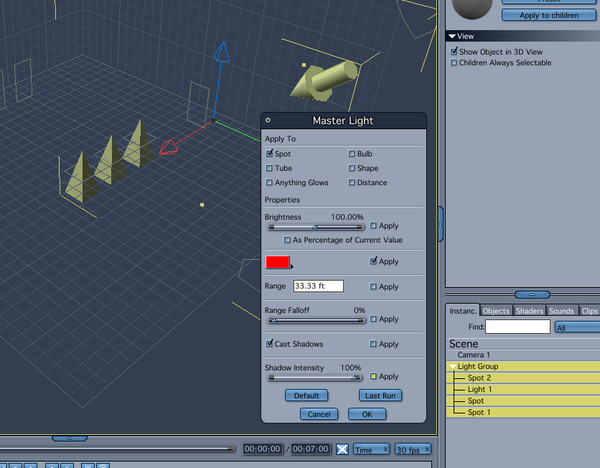Open the 30 fps frame rate dropdown
Screen dimensions: 600x468
pyautogui.click(x=413, y=449)
